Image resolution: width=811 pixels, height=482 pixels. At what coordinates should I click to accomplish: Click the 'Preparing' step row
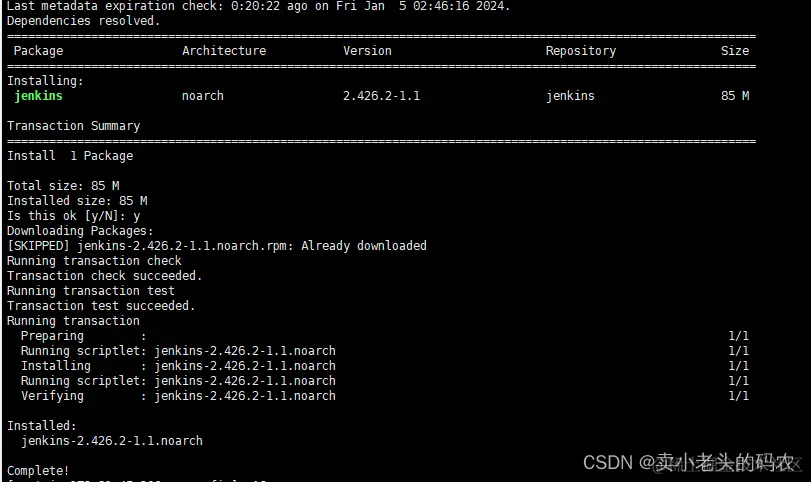point(384,336)
